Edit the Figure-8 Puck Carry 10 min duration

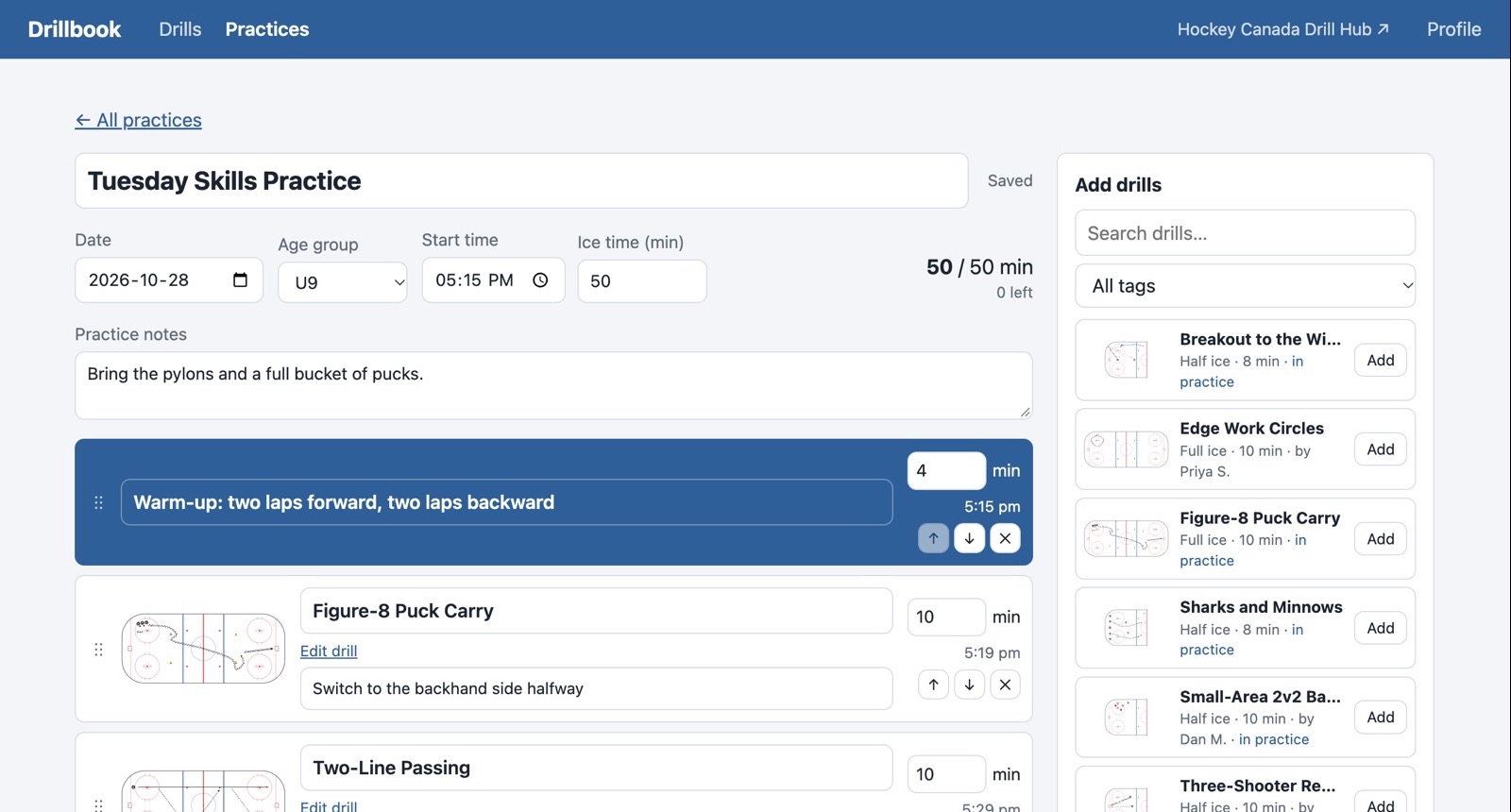[946, 617]
